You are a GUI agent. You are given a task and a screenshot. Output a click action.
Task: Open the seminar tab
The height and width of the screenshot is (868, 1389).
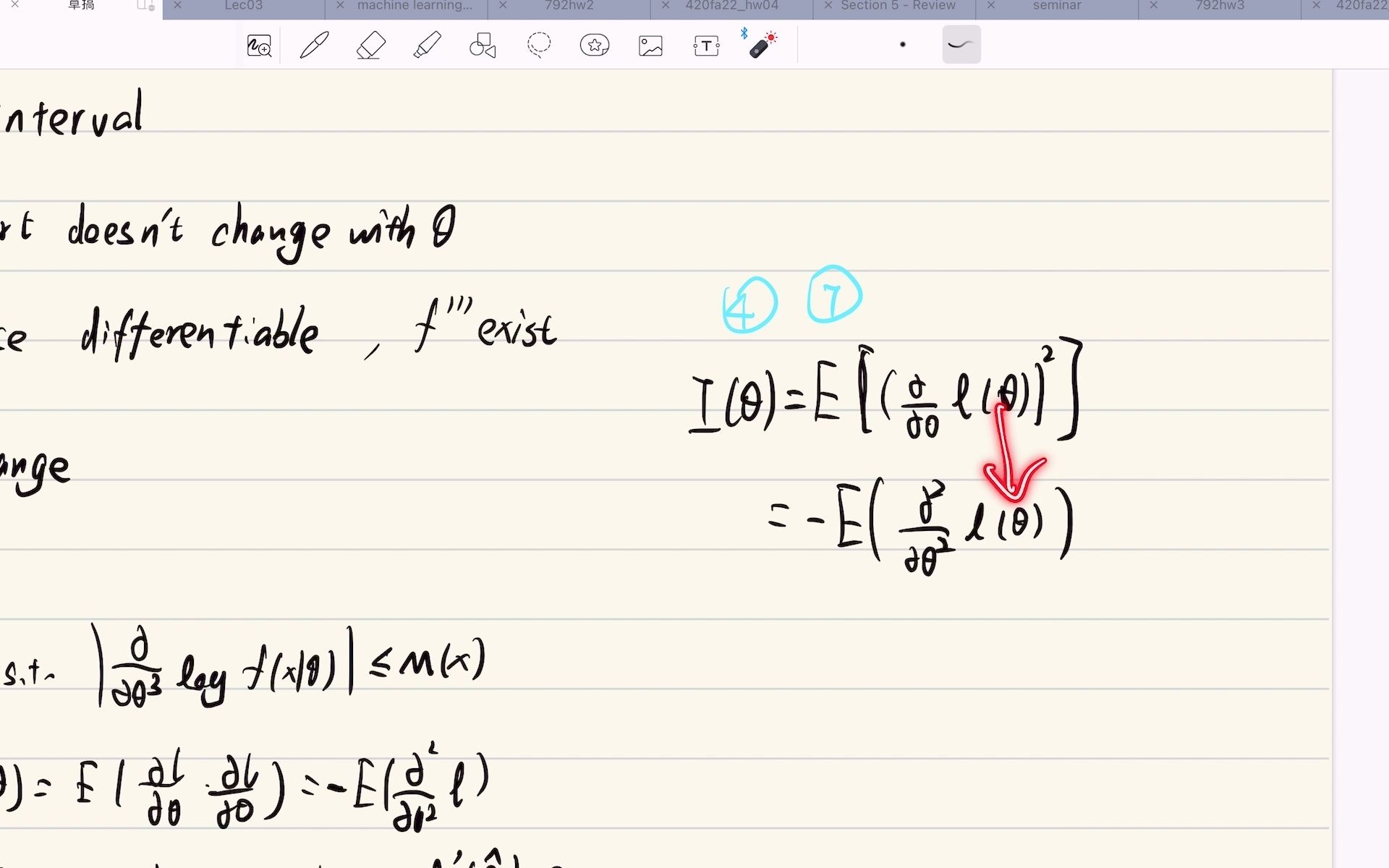[x=1057, y=6]
